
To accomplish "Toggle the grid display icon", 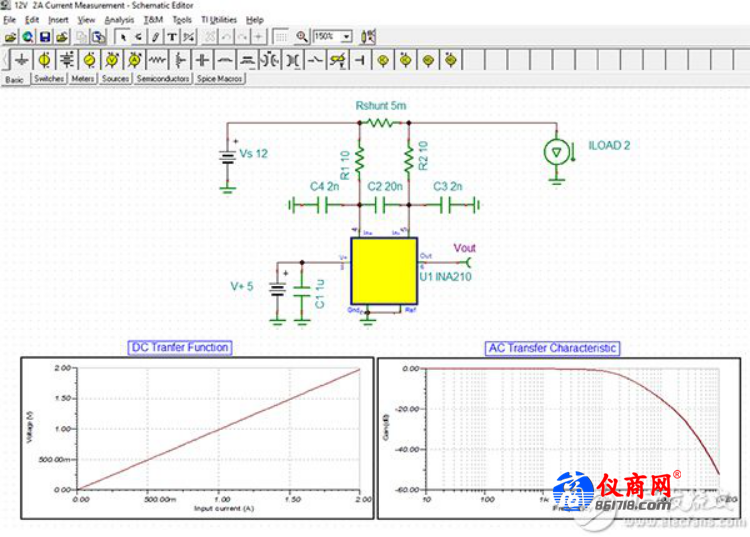I will click(x=281, y=37).
